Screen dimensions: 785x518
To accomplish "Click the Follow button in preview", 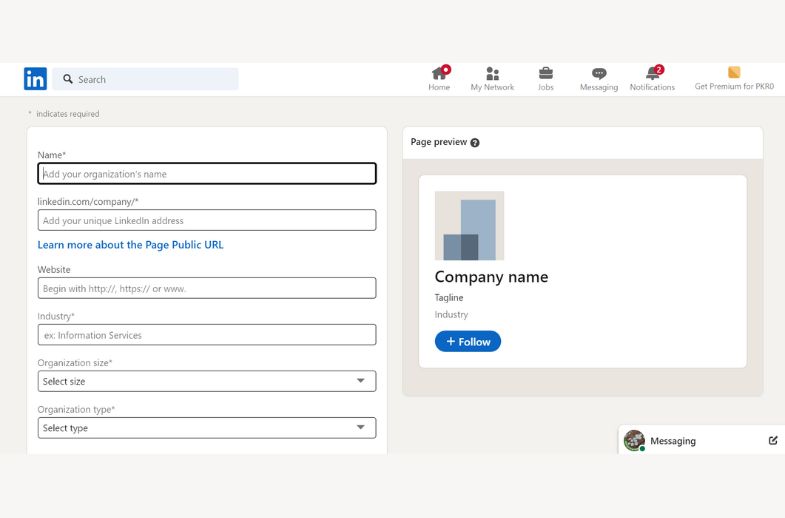I will click(x=468, y=341).
